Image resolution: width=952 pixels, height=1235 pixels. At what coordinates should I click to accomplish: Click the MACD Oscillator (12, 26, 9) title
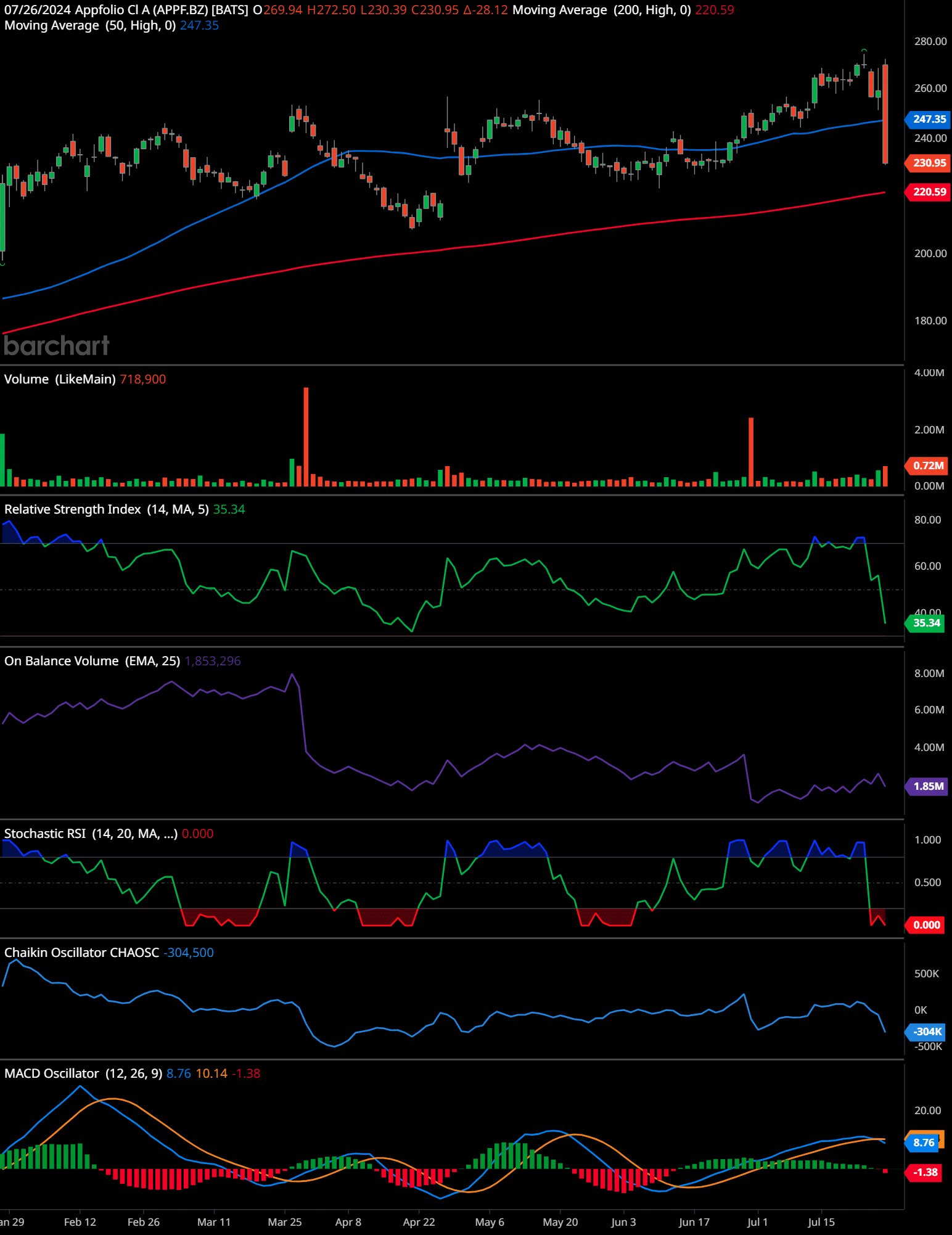coord(83,1073)
